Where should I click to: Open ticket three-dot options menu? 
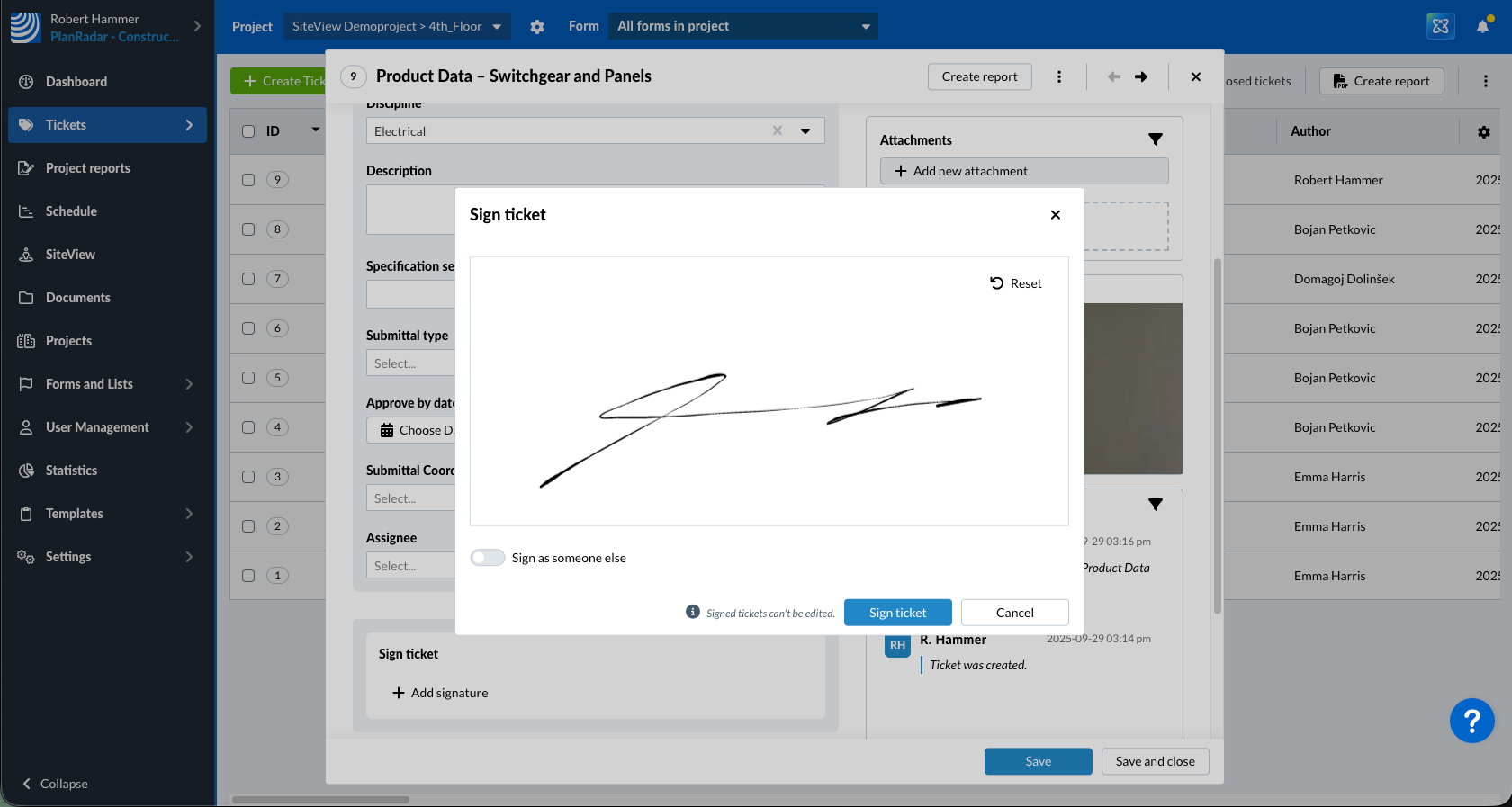1059,77
